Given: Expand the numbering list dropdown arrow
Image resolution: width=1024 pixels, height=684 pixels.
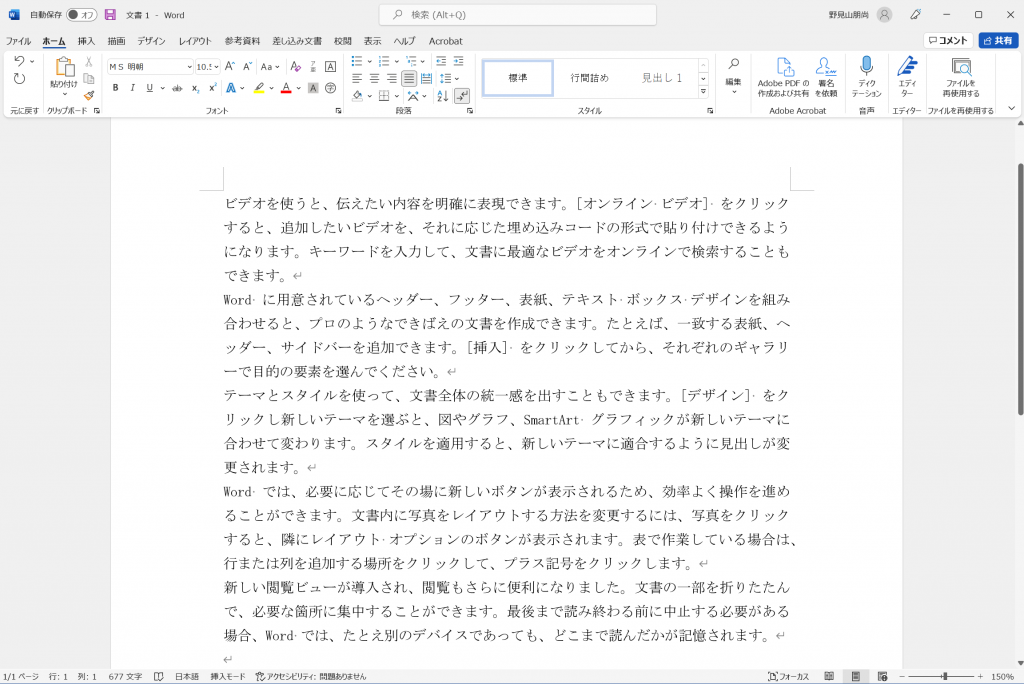Looking at the screenshot, I should 396,61.
